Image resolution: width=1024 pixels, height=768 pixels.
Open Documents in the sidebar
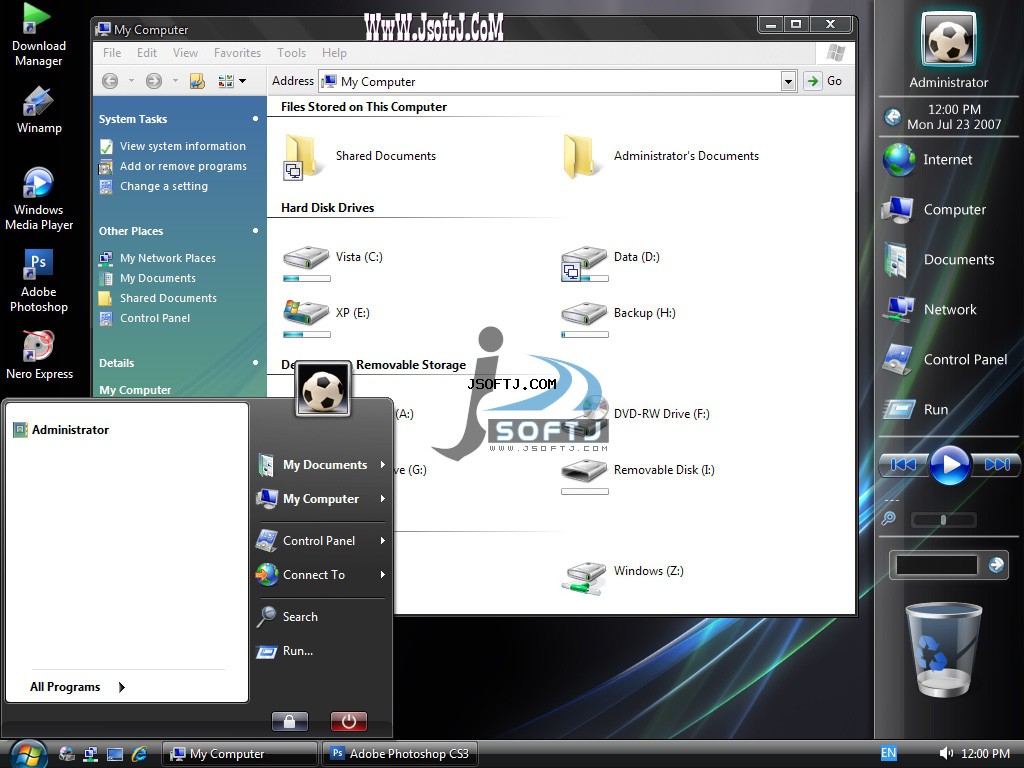point(938,260)
